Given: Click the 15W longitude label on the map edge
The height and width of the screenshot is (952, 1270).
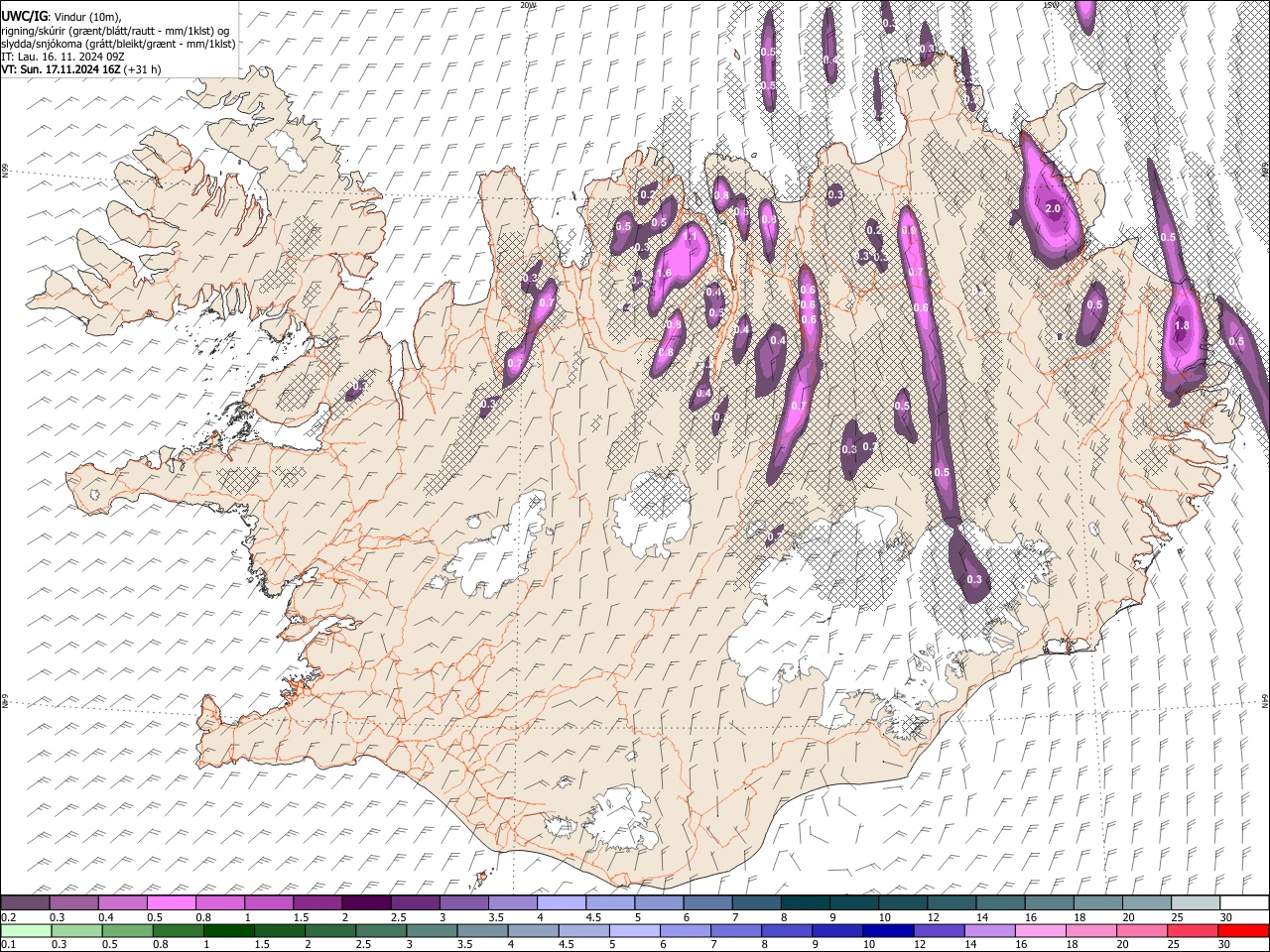Looking at the screenshot, I should tap(1051, 5).
